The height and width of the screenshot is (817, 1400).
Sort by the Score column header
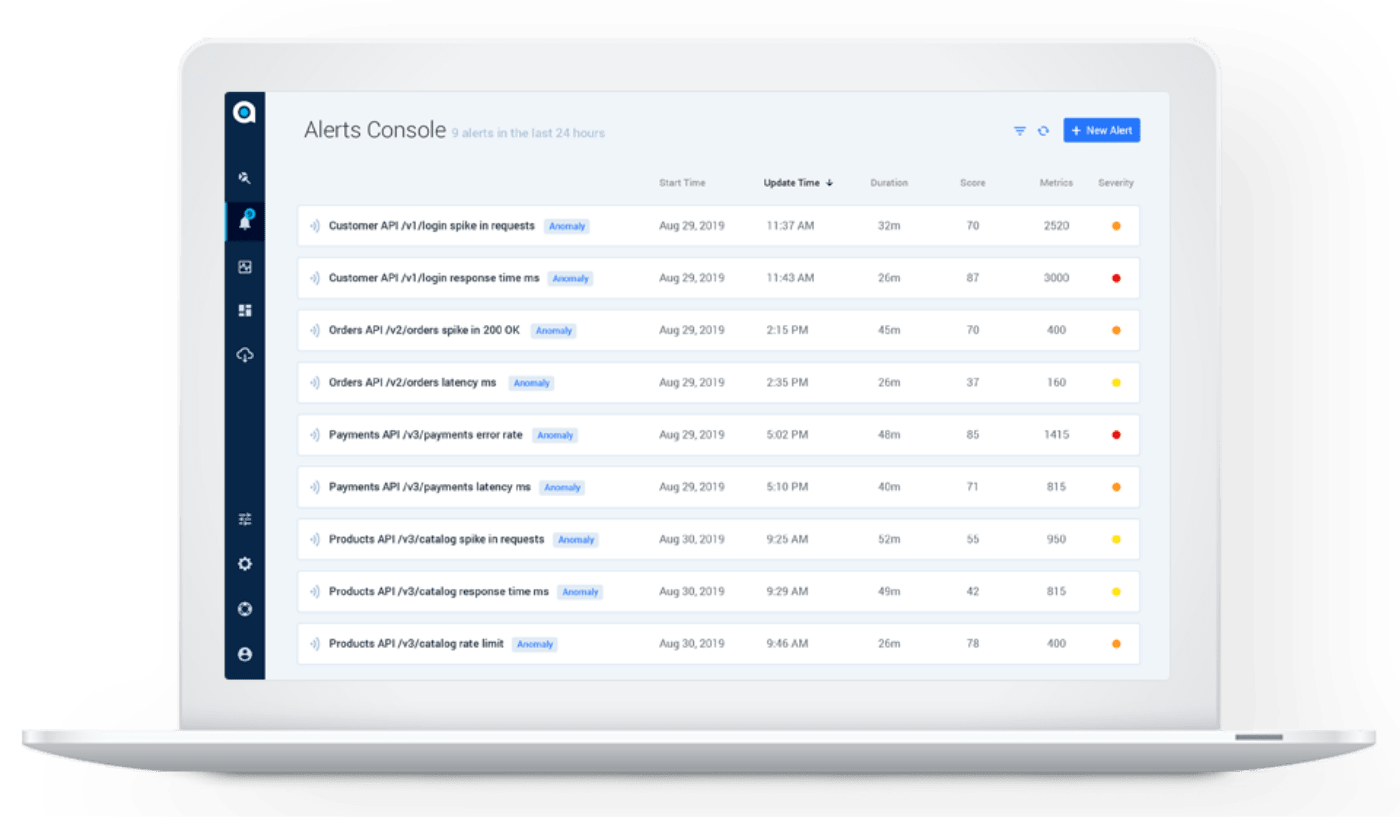click(973, 183)
